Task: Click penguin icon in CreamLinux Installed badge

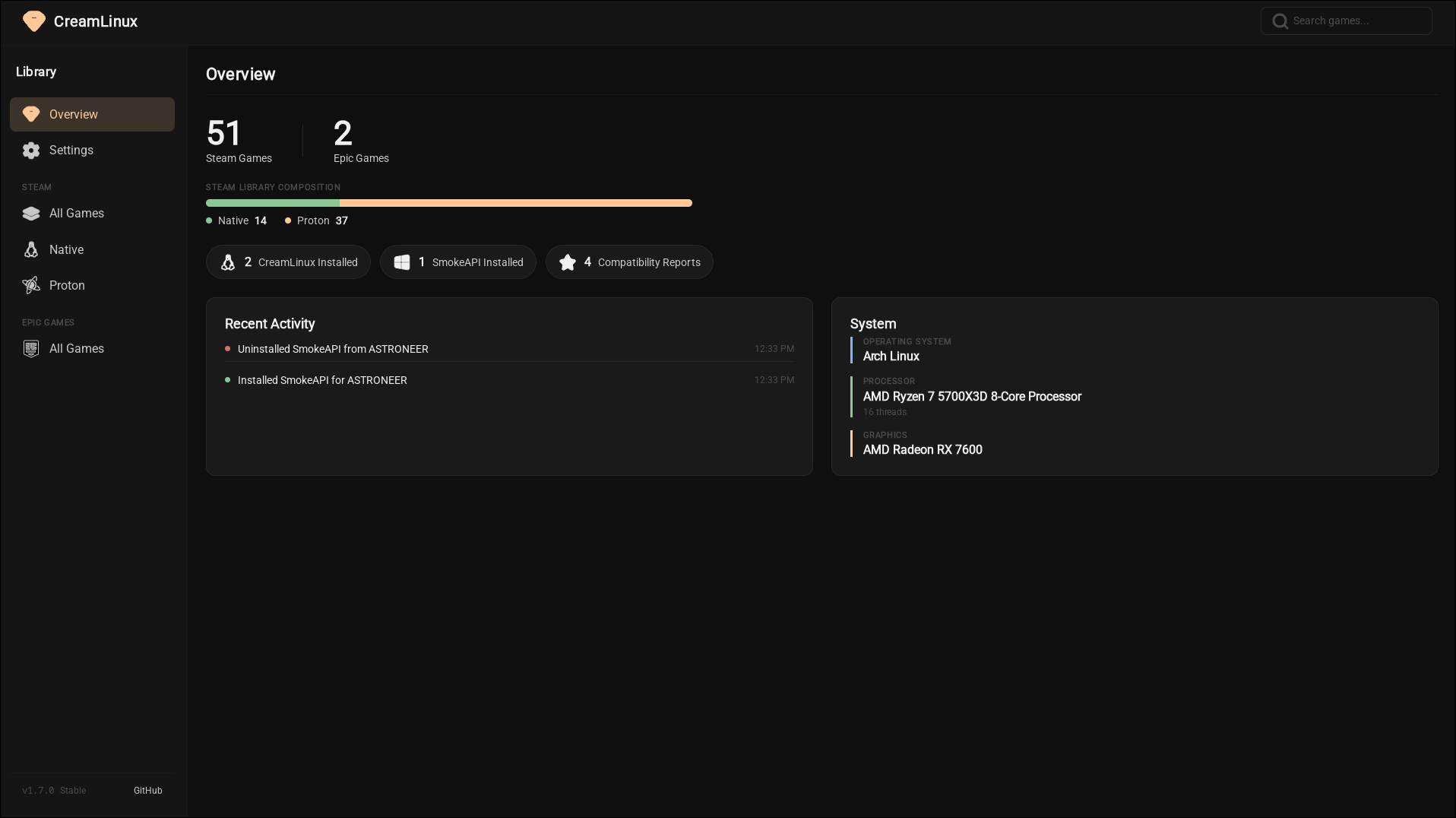Action: pos(228,262)
